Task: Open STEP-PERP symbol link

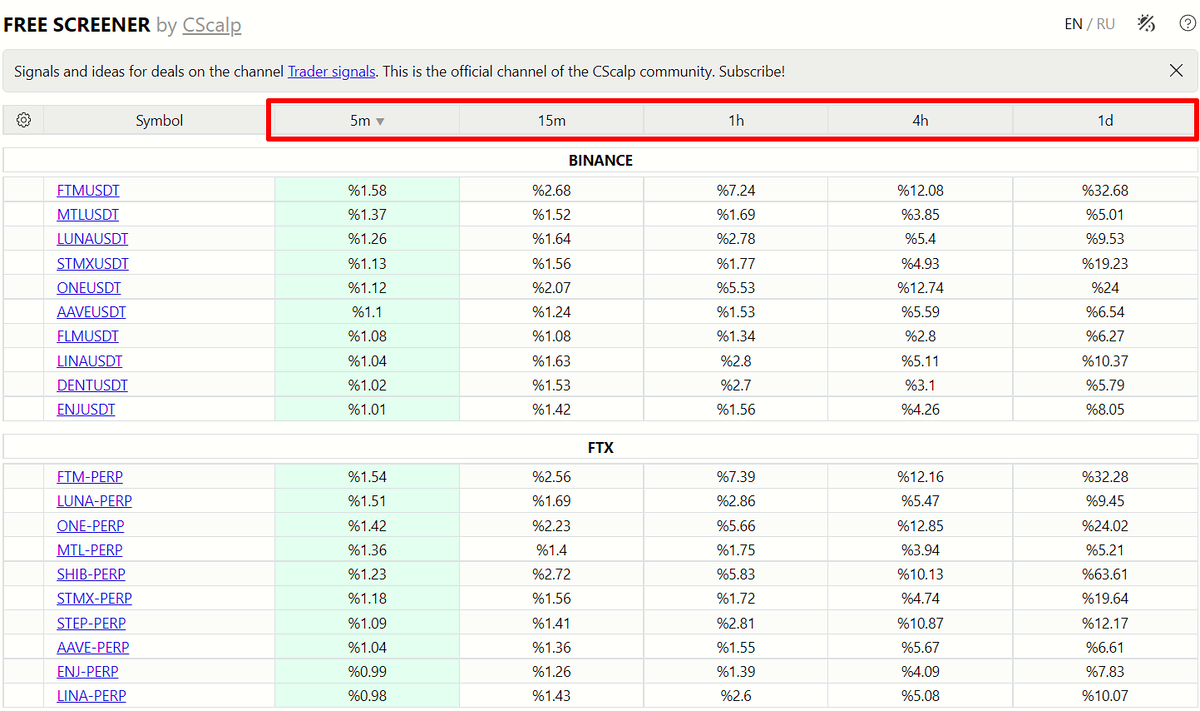Action: [x=91, y=623]
